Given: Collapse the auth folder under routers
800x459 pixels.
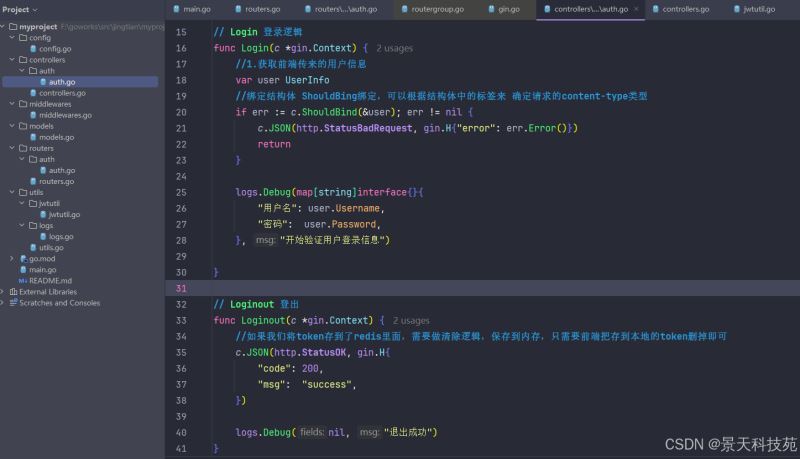Looking at the screenshot, I should 22,159.
